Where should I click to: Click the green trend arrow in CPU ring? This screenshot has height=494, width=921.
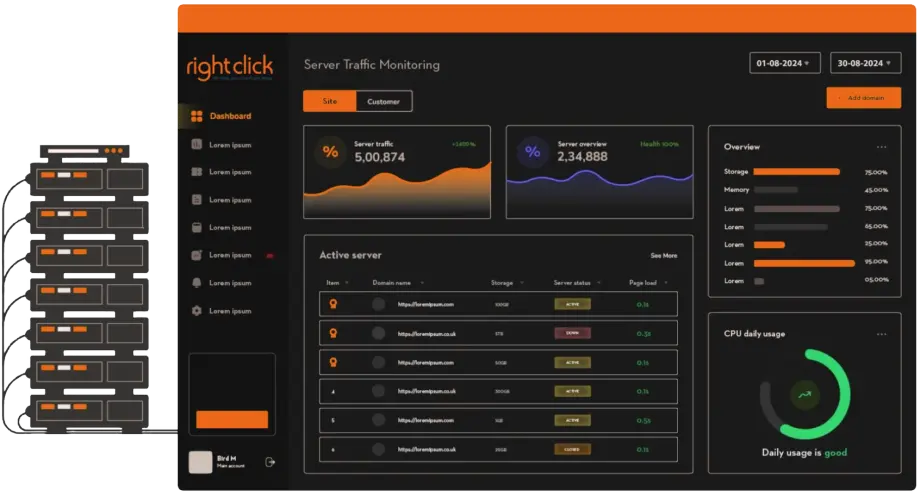804,395
